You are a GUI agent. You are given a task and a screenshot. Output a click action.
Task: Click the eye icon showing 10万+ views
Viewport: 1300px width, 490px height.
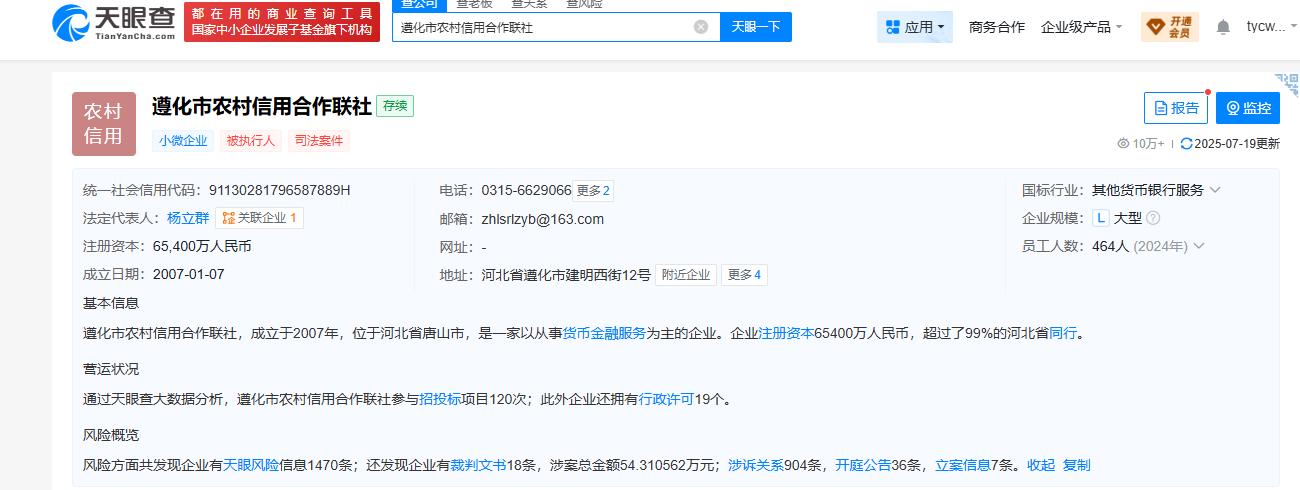pos(1123,144)
